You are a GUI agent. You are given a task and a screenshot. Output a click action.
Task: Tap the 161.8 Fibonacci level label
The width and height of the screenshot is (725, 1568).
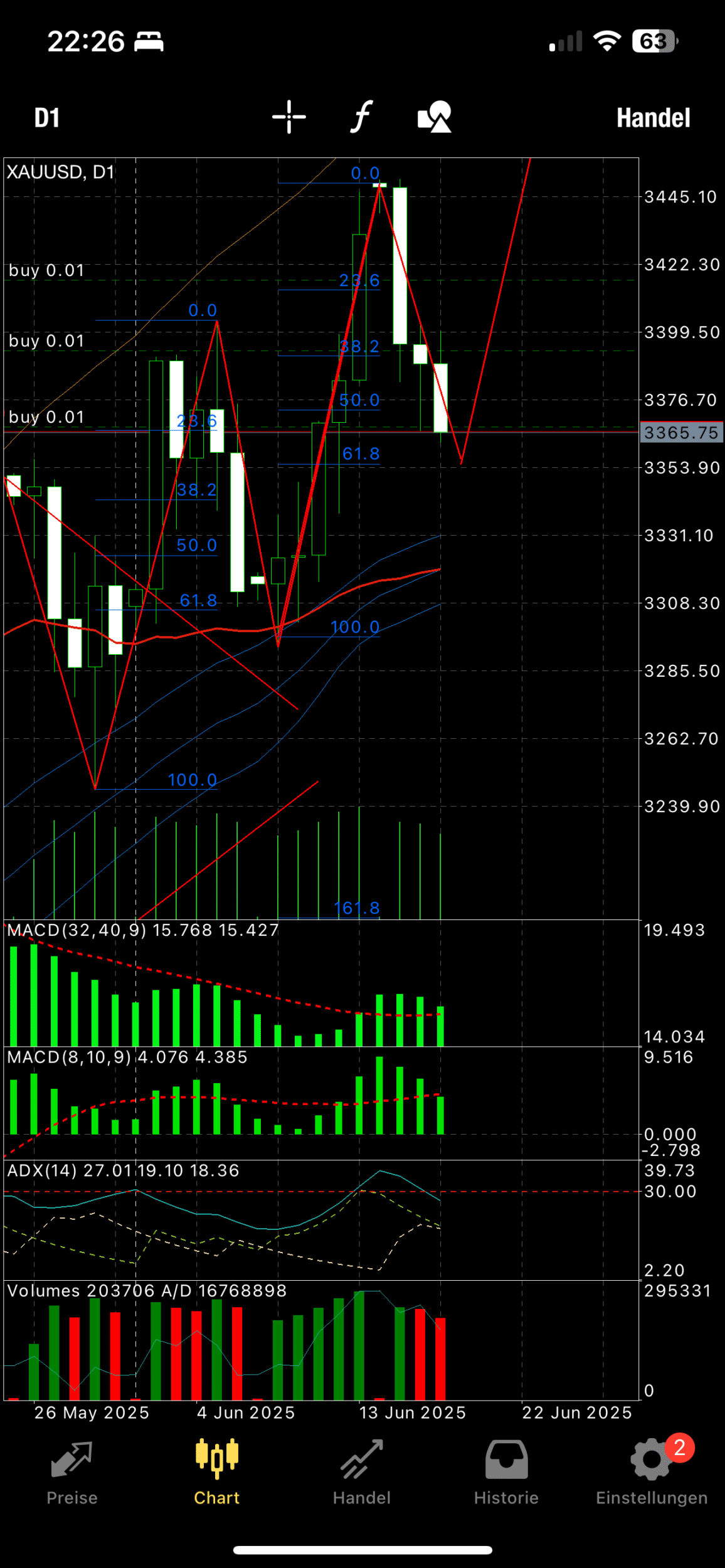point(357,908)
